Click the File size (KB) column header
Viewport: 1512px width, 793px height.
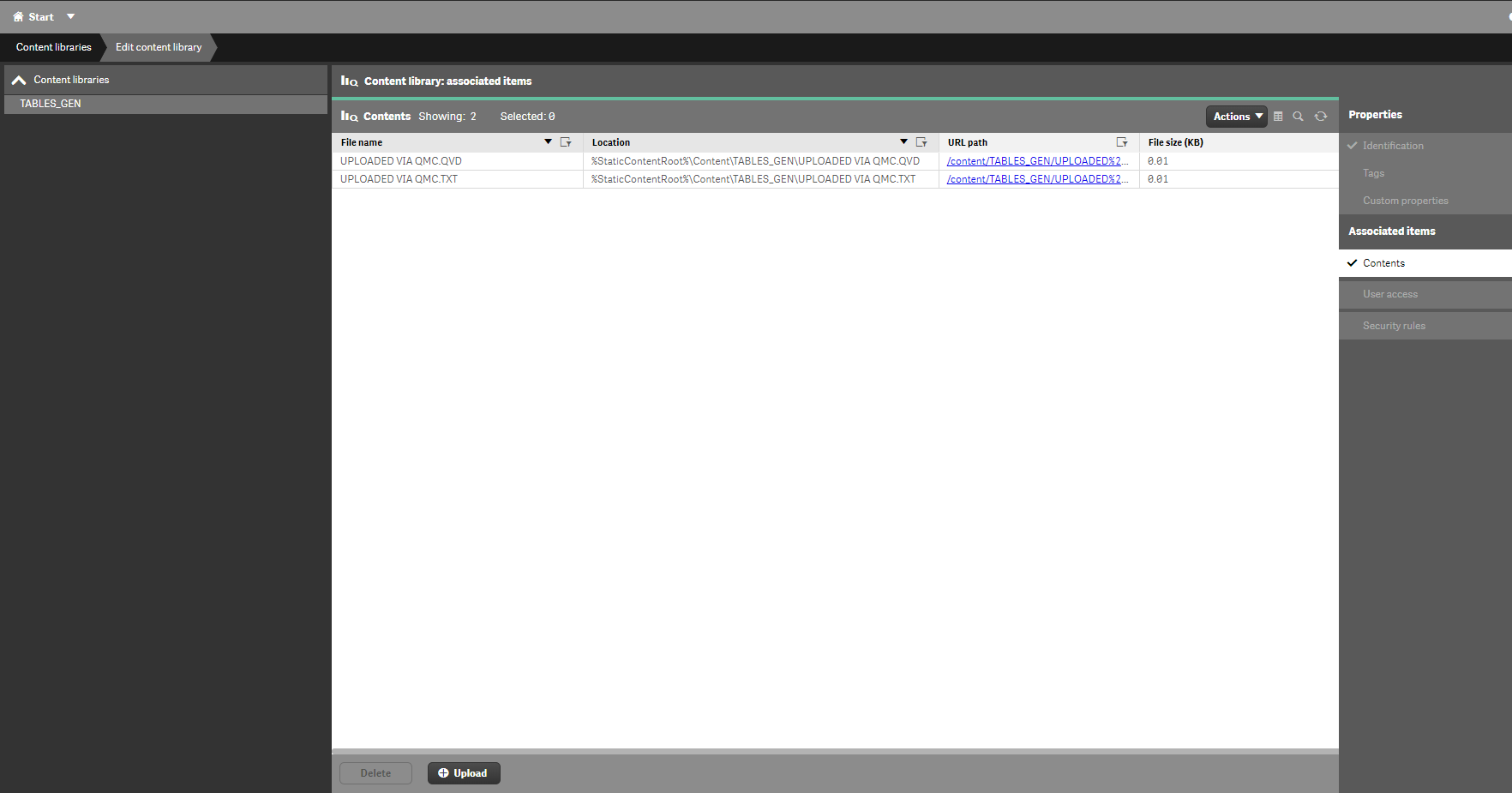click(x=1176, y=142)
